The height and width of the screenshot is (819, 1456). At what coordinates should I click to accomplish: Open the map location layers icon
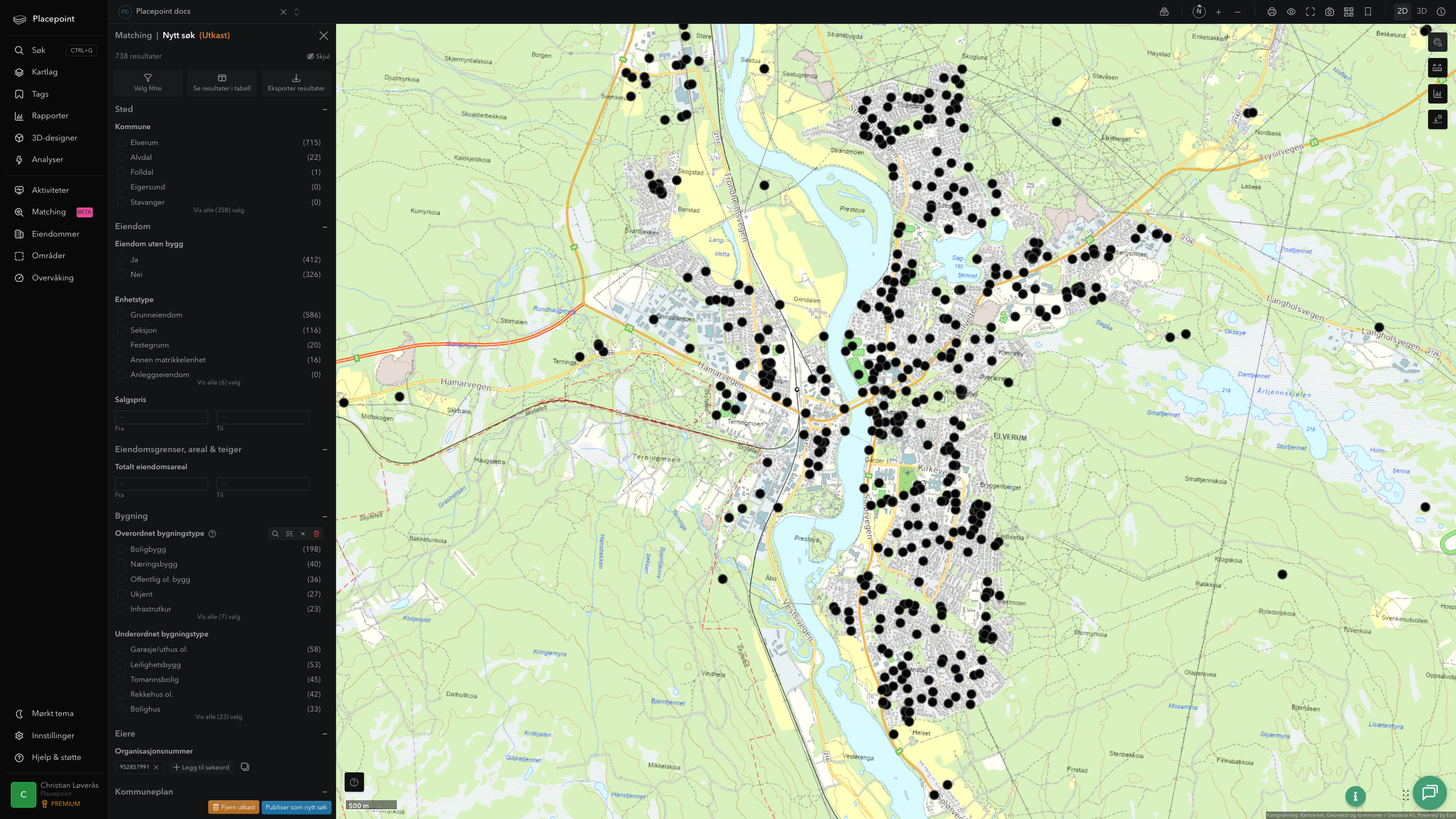pyautogui.click(x=1164, y=11)
